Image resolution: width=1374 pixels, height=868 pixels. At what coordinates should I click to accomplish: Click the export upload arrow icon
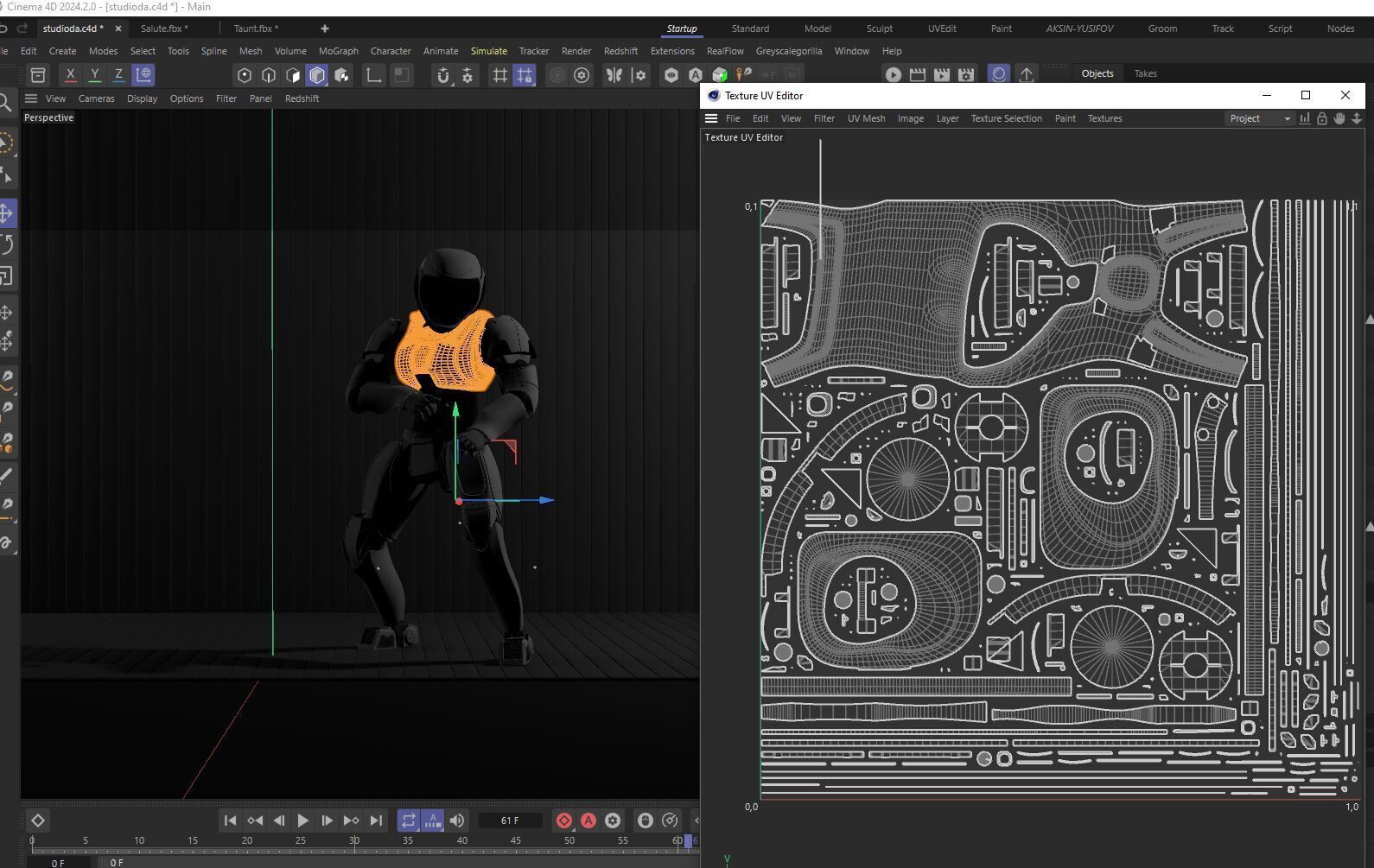1027,75
